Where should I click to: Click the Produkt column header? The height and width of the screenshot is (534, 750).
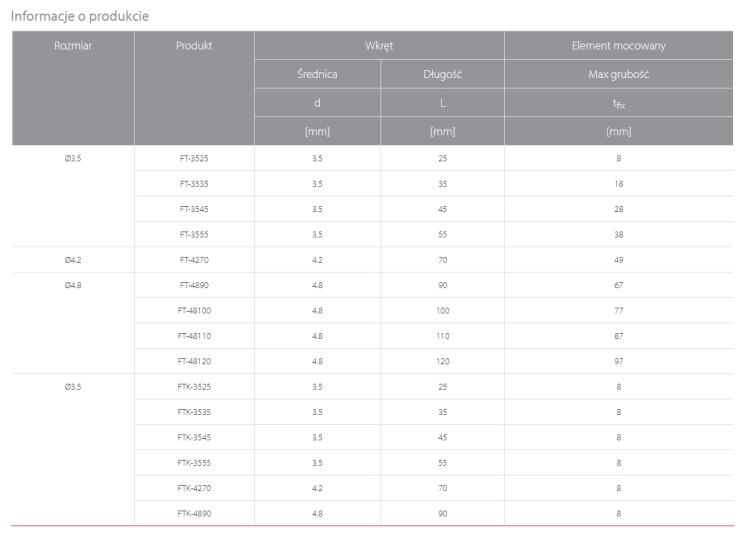pos(194,46)
